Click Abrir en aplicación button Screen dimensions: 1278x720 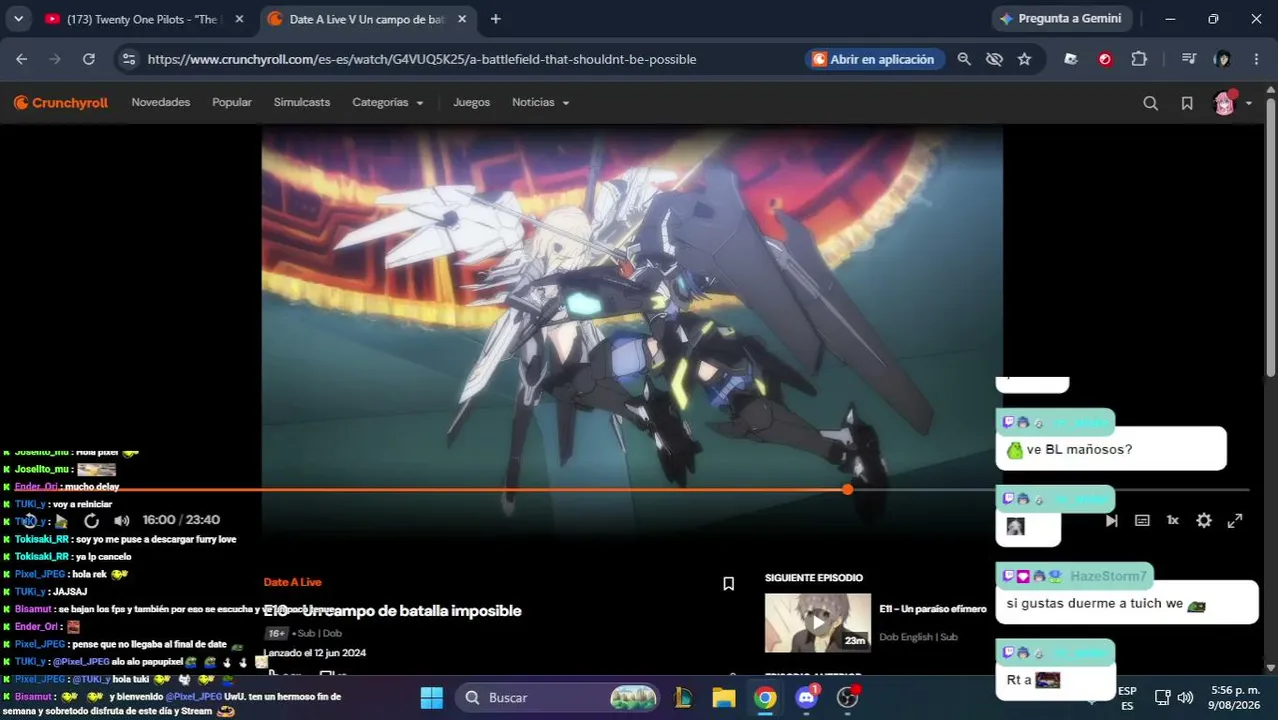(x=873, y=59)
